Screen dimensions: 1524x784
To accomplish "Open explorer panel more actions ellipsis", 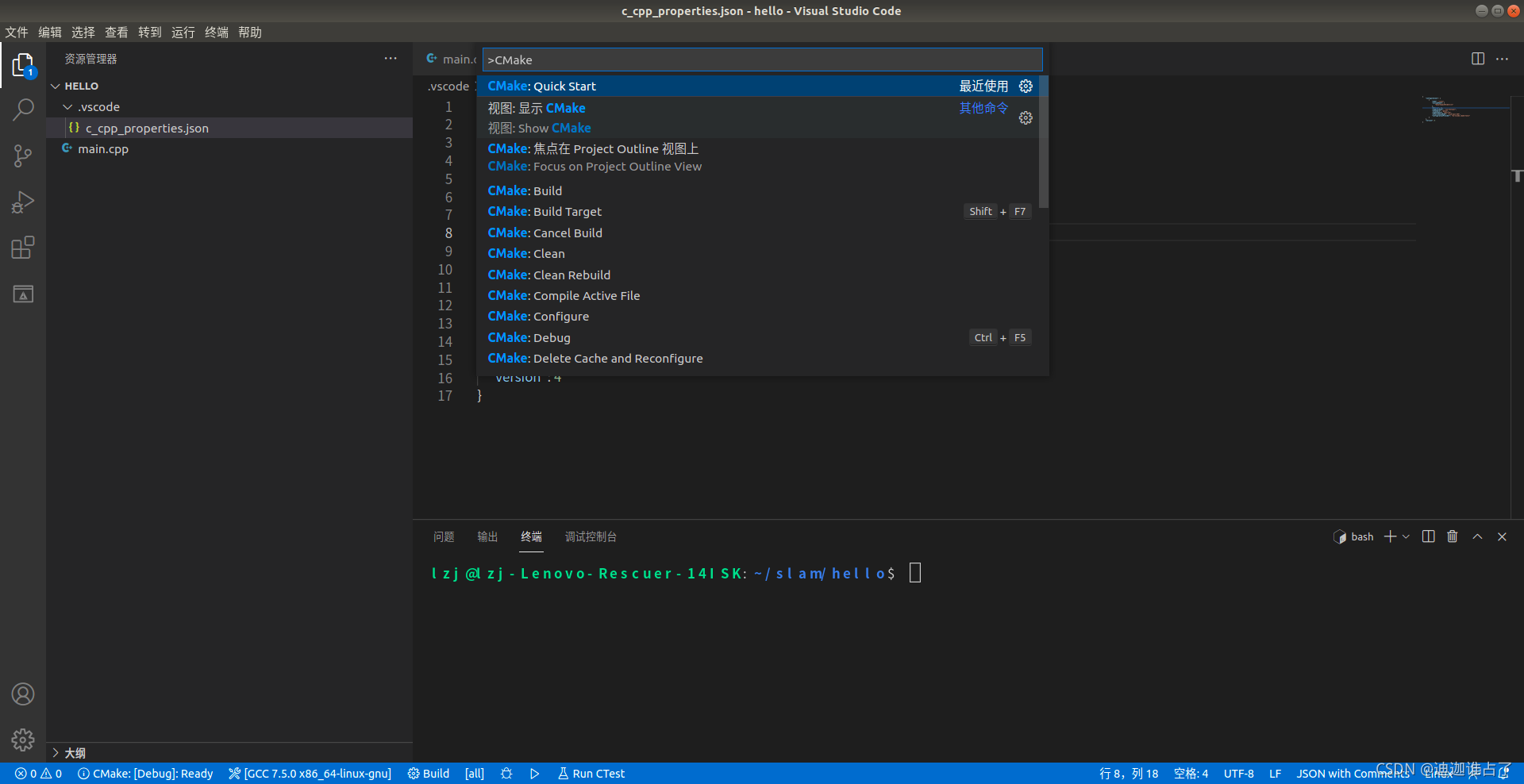I will tap(391, 59).
